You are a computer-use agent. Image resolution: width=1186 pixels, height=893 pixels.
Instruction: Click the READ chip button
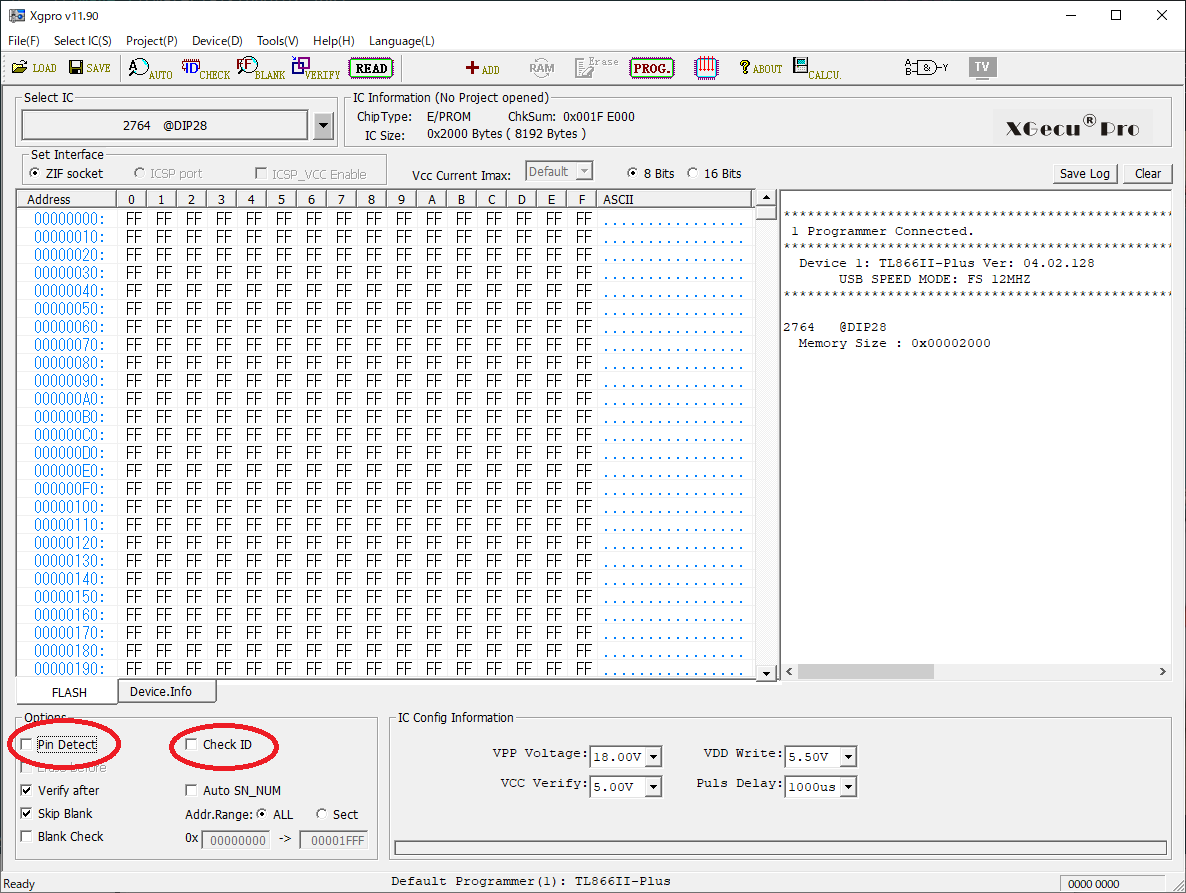tap(371, 68)
